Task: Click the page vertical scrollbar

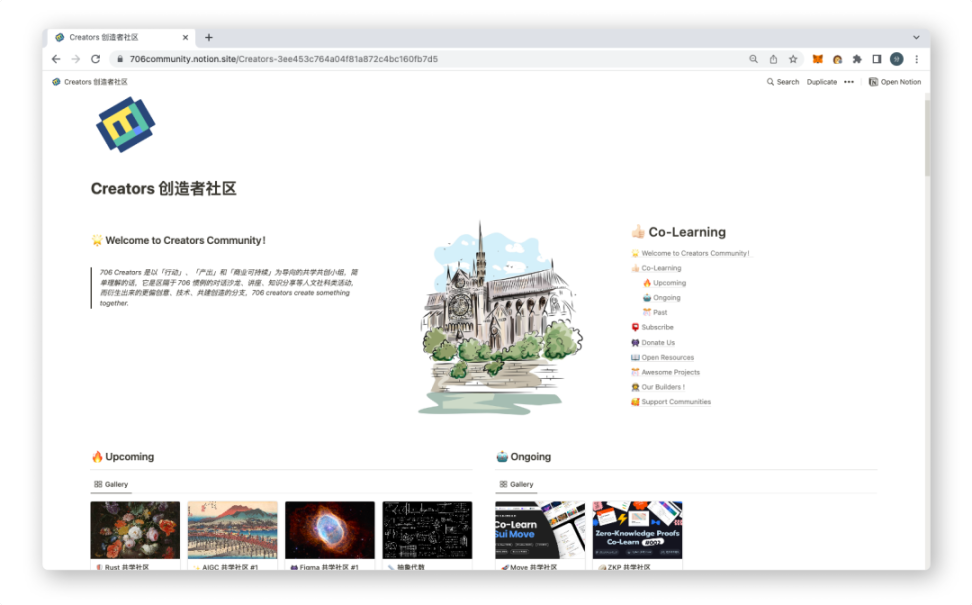Action: point(927,139)
